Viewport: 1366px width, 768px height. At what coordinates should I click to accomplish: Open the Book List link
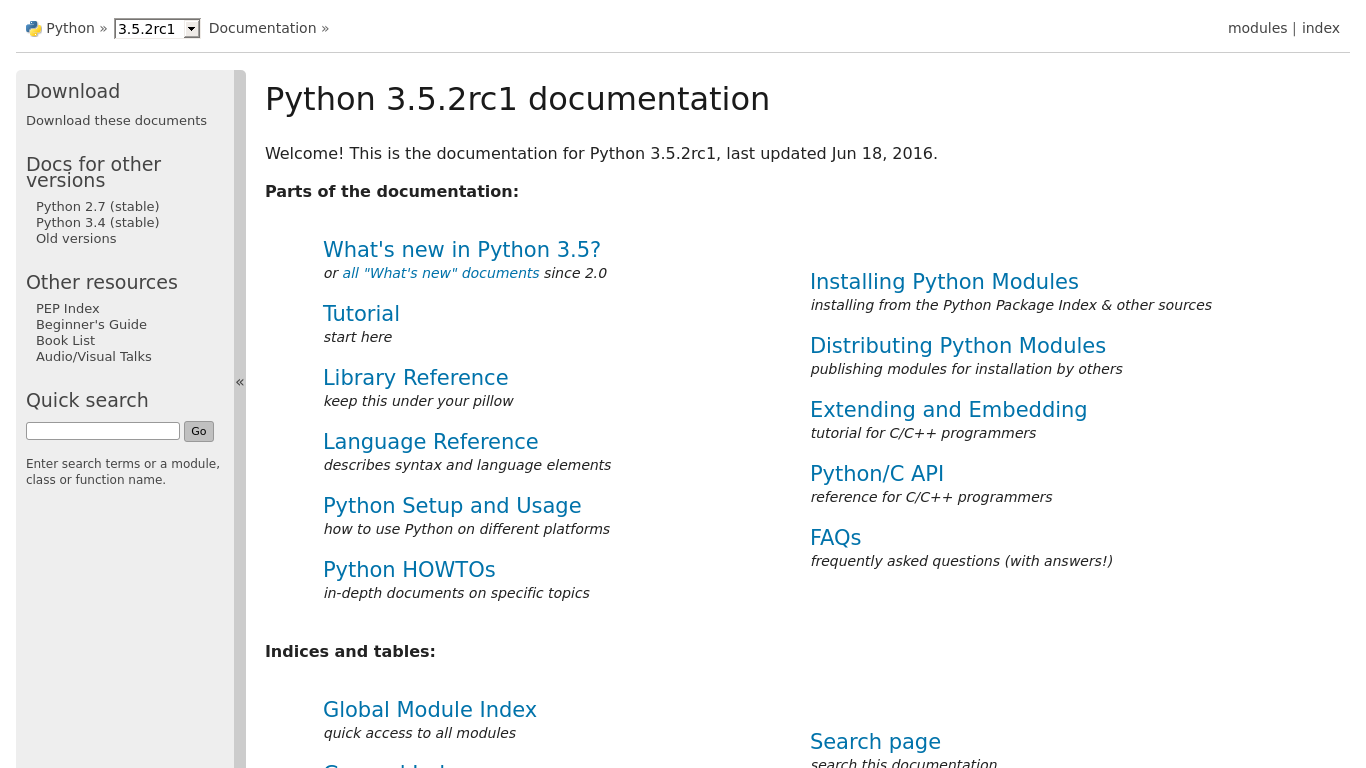pos(65,341)
